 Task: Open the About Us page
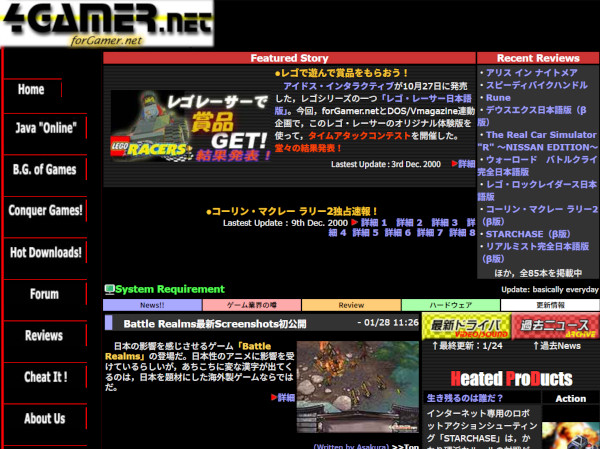point(45,418)
